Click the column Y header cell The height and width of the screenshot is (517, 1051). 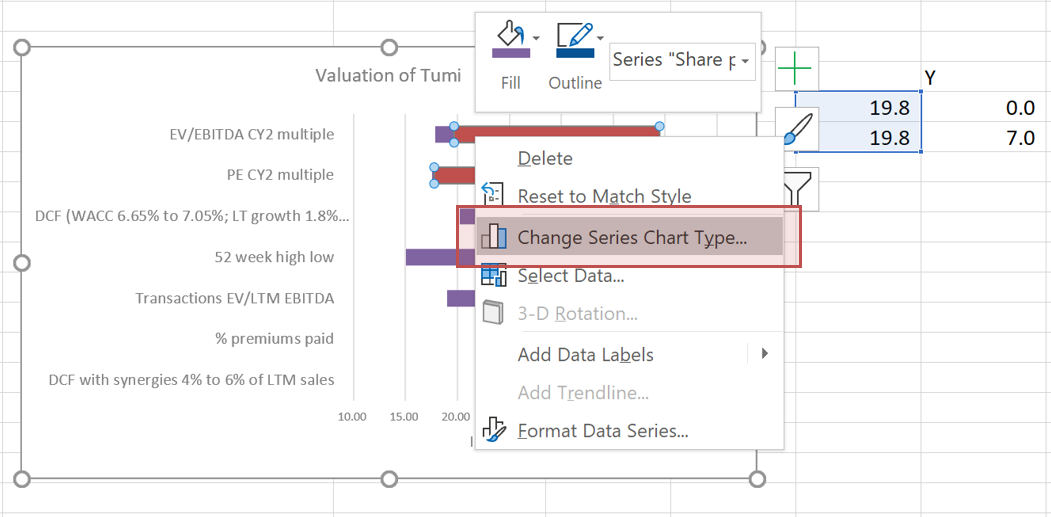coord(930,77)
